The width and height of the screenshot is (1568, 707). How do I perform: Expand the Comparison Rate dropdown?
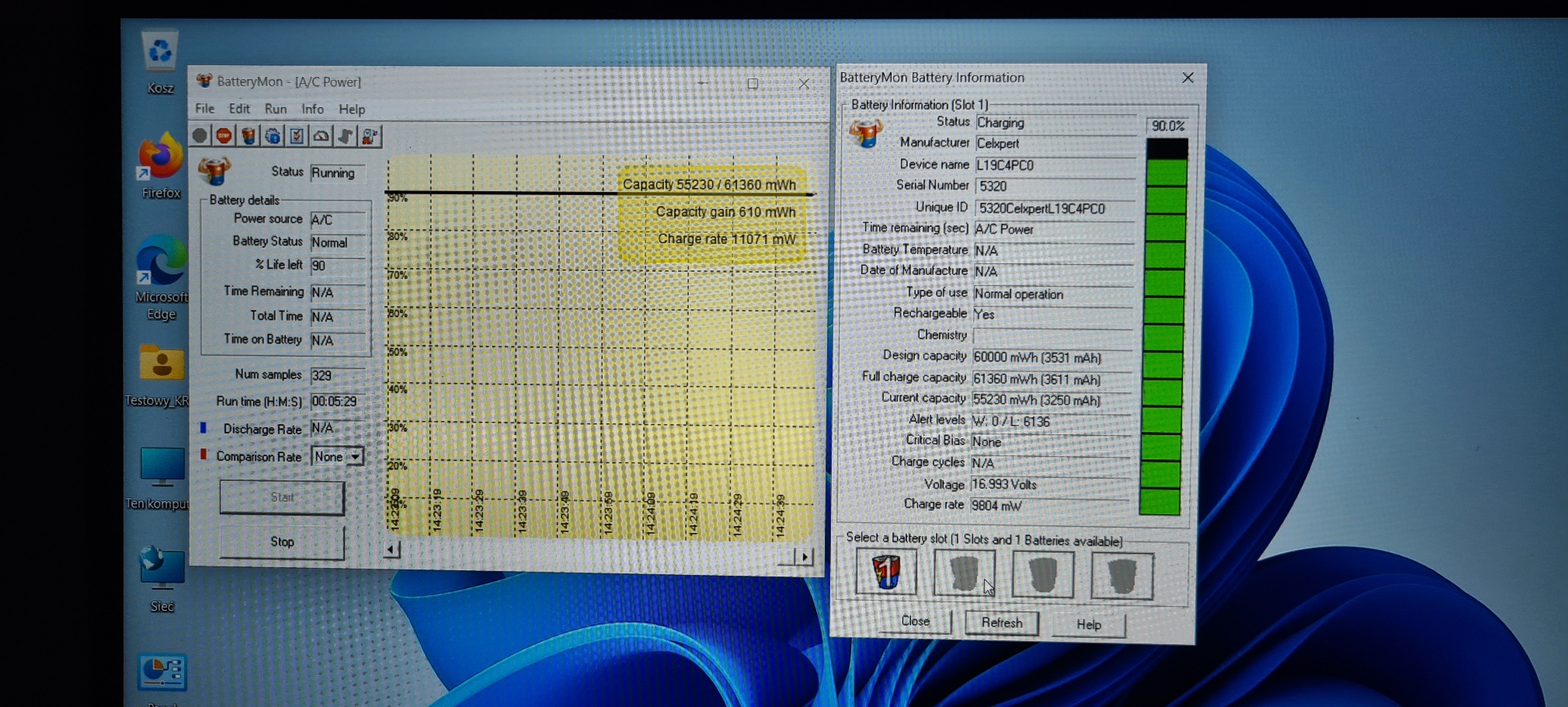point(355,457)
